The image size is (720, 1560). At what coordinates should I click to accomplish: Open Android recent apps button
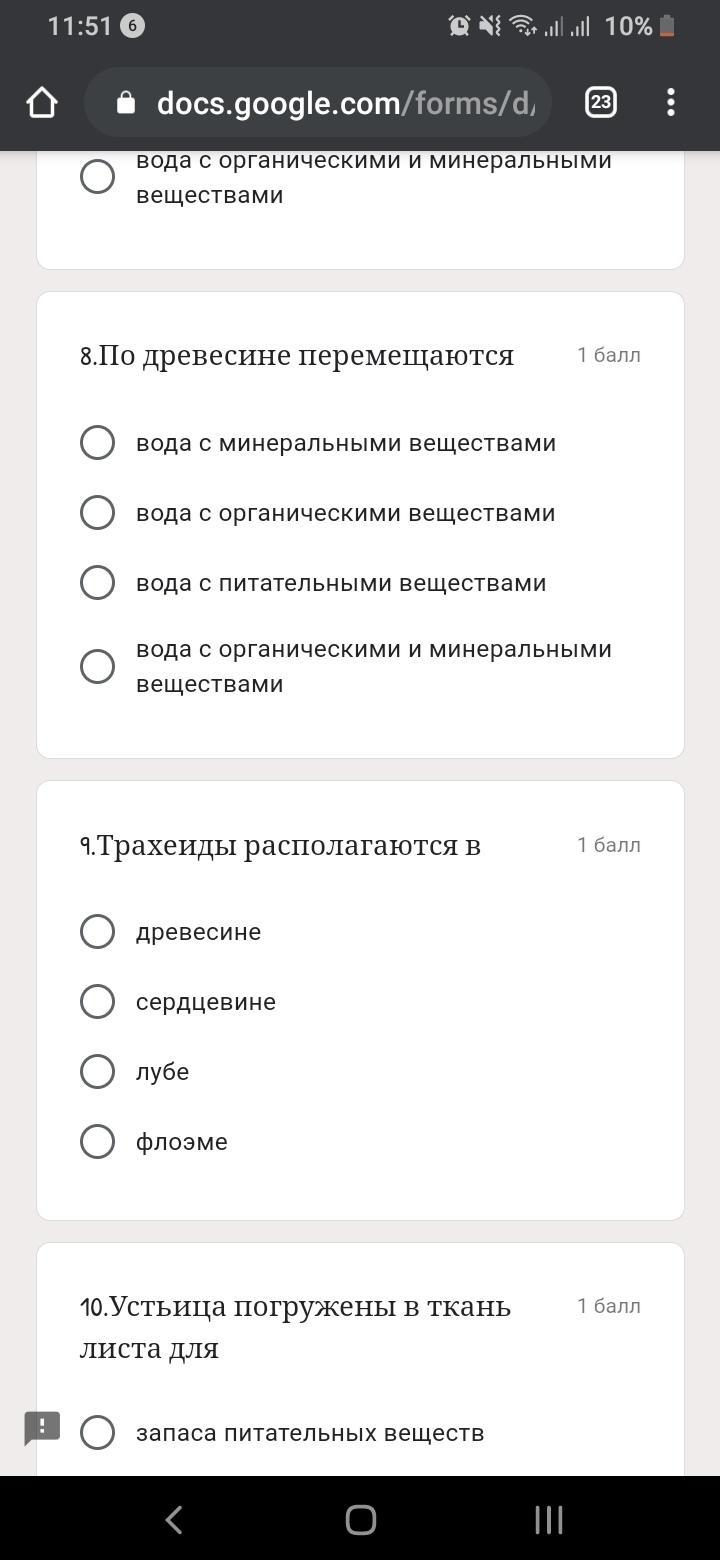coord(548,1520)
